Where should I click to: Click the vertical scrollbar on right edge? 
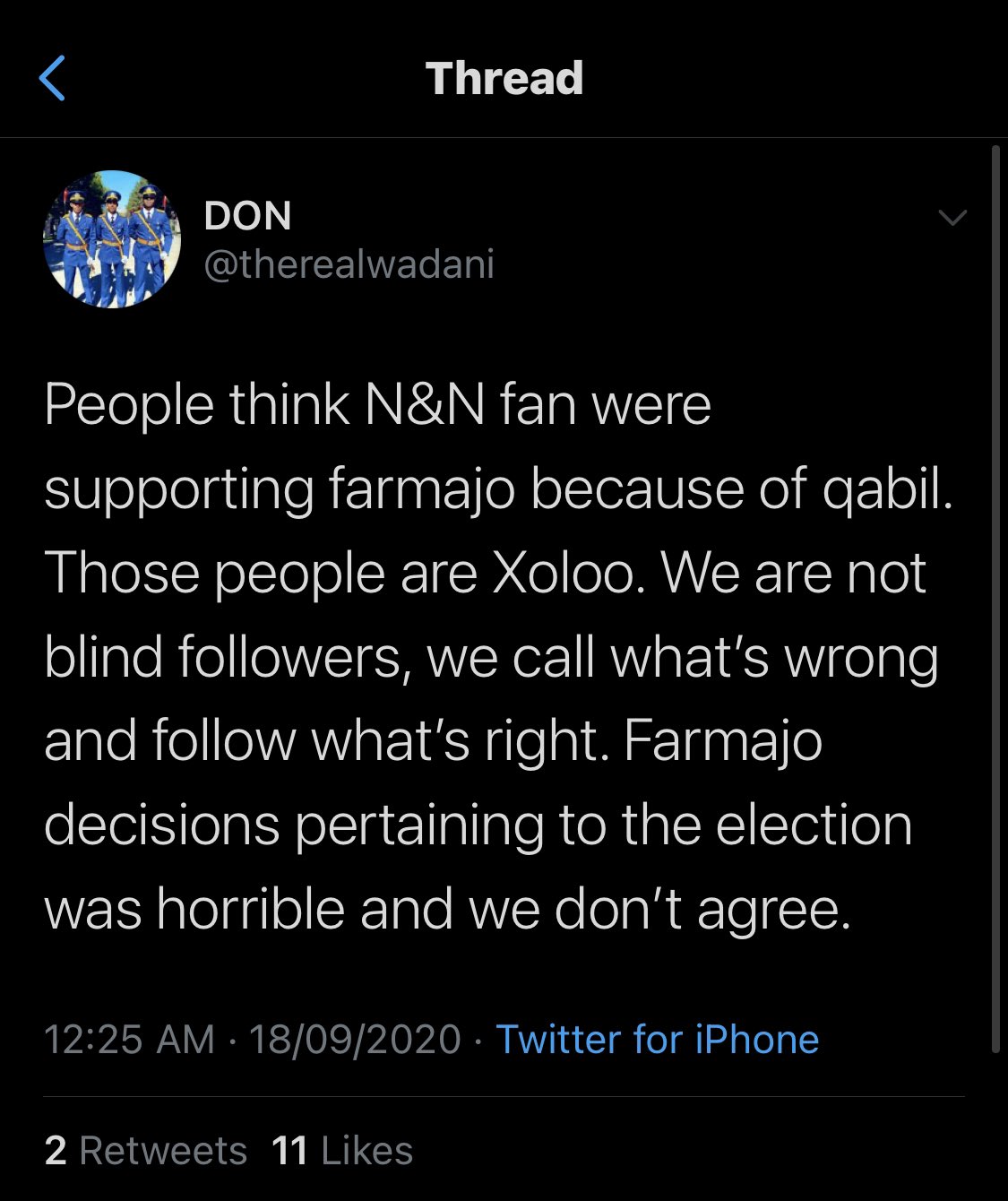point(995,599)
